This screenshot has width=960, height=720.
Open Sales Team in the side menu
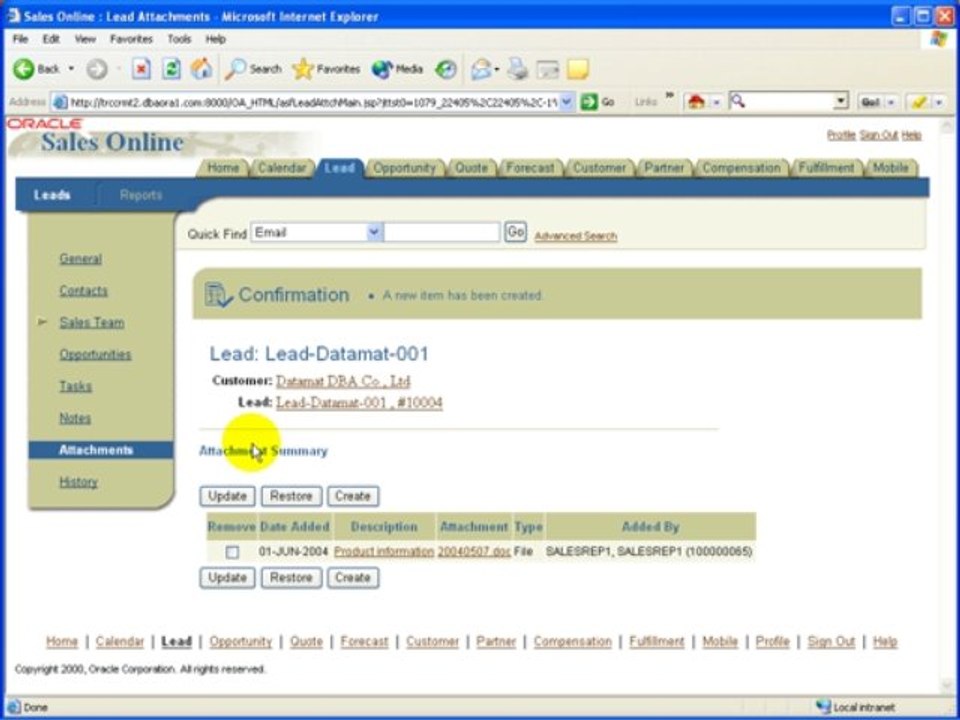(92, 323)
